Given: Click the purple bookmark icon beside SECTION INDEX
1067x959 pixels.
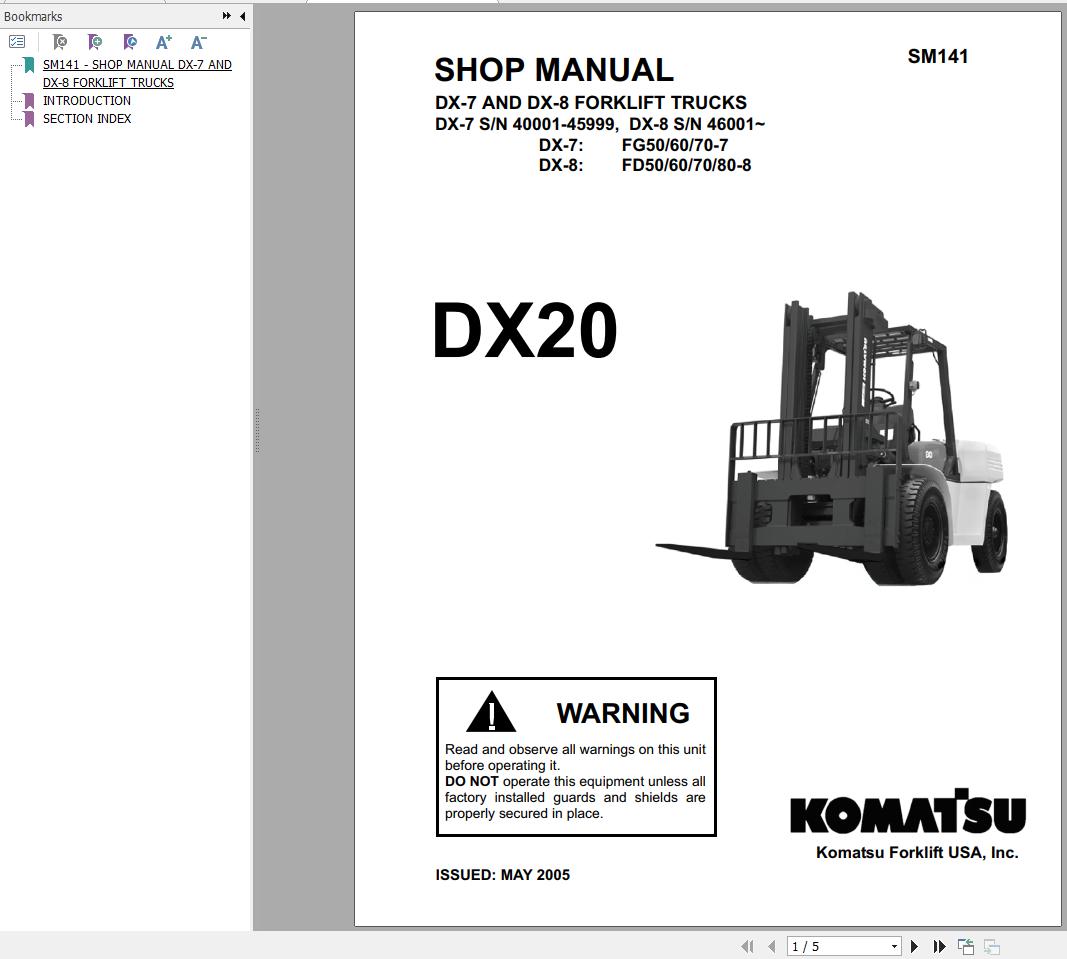Looking at the screenshot, I should [x=29, y=119].
